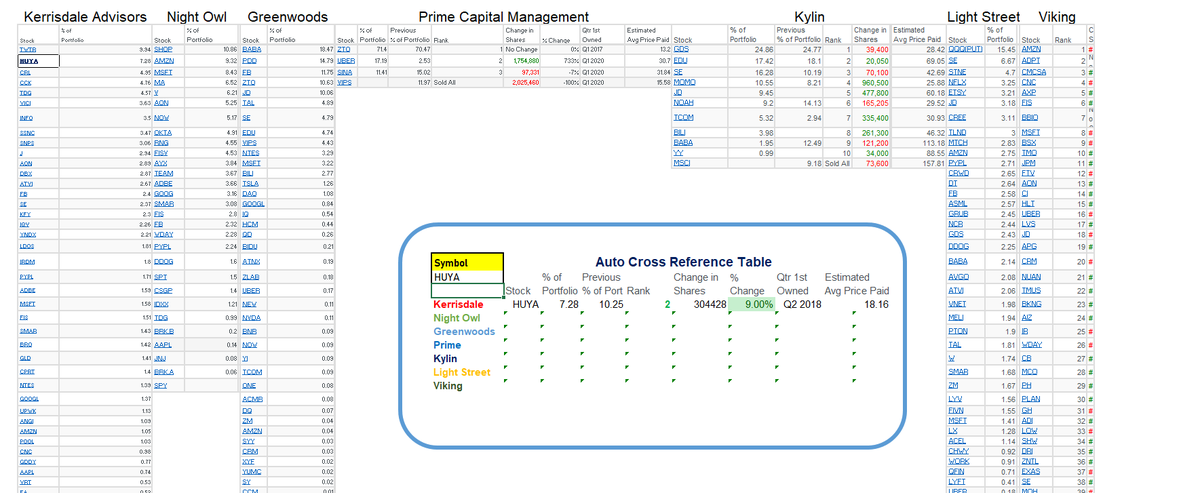Select the Auto Cross Reference Table title

coord(683,262)
